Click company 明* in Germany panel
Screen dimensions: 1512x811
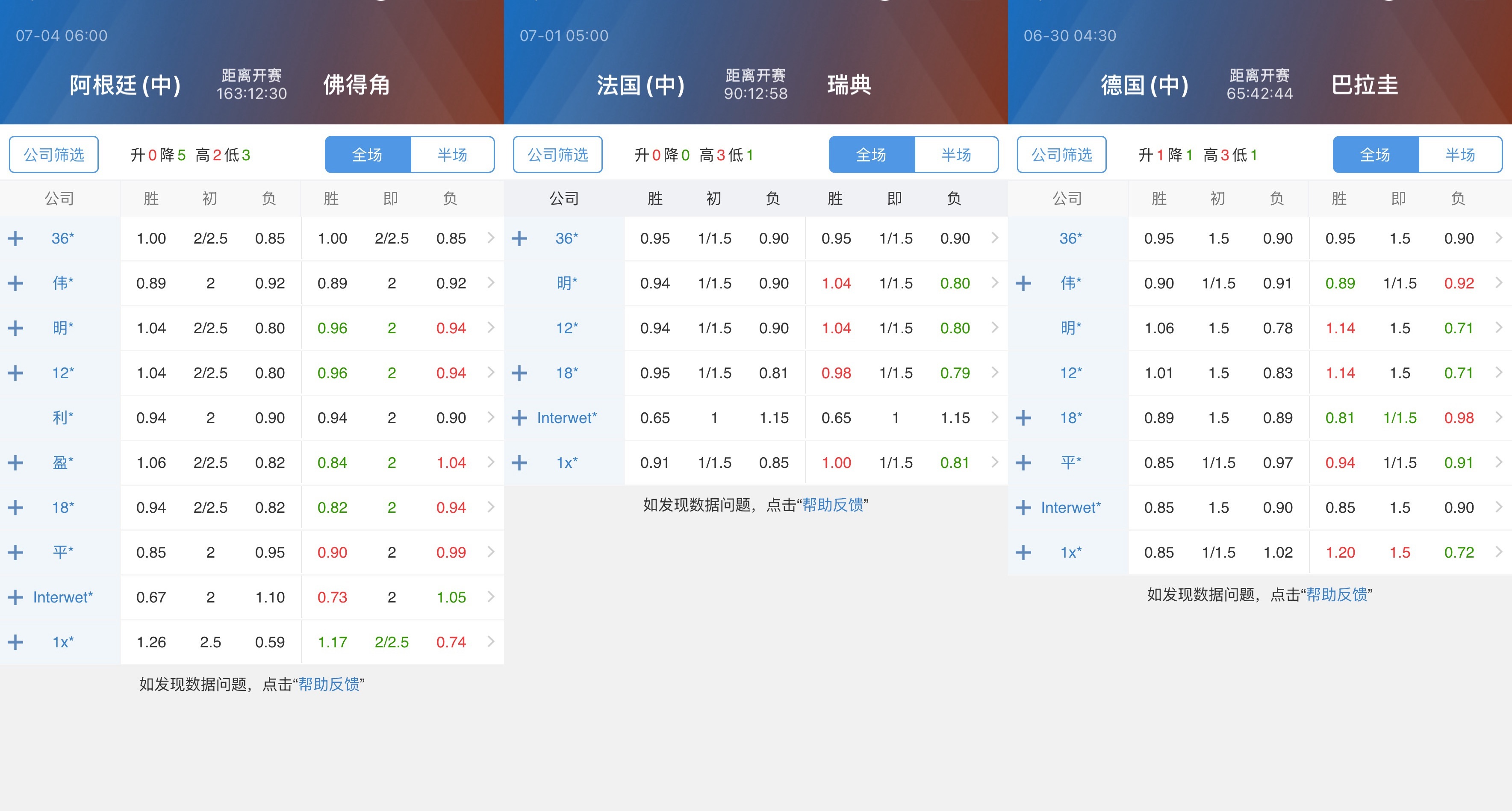click(x=1070, y=328)
